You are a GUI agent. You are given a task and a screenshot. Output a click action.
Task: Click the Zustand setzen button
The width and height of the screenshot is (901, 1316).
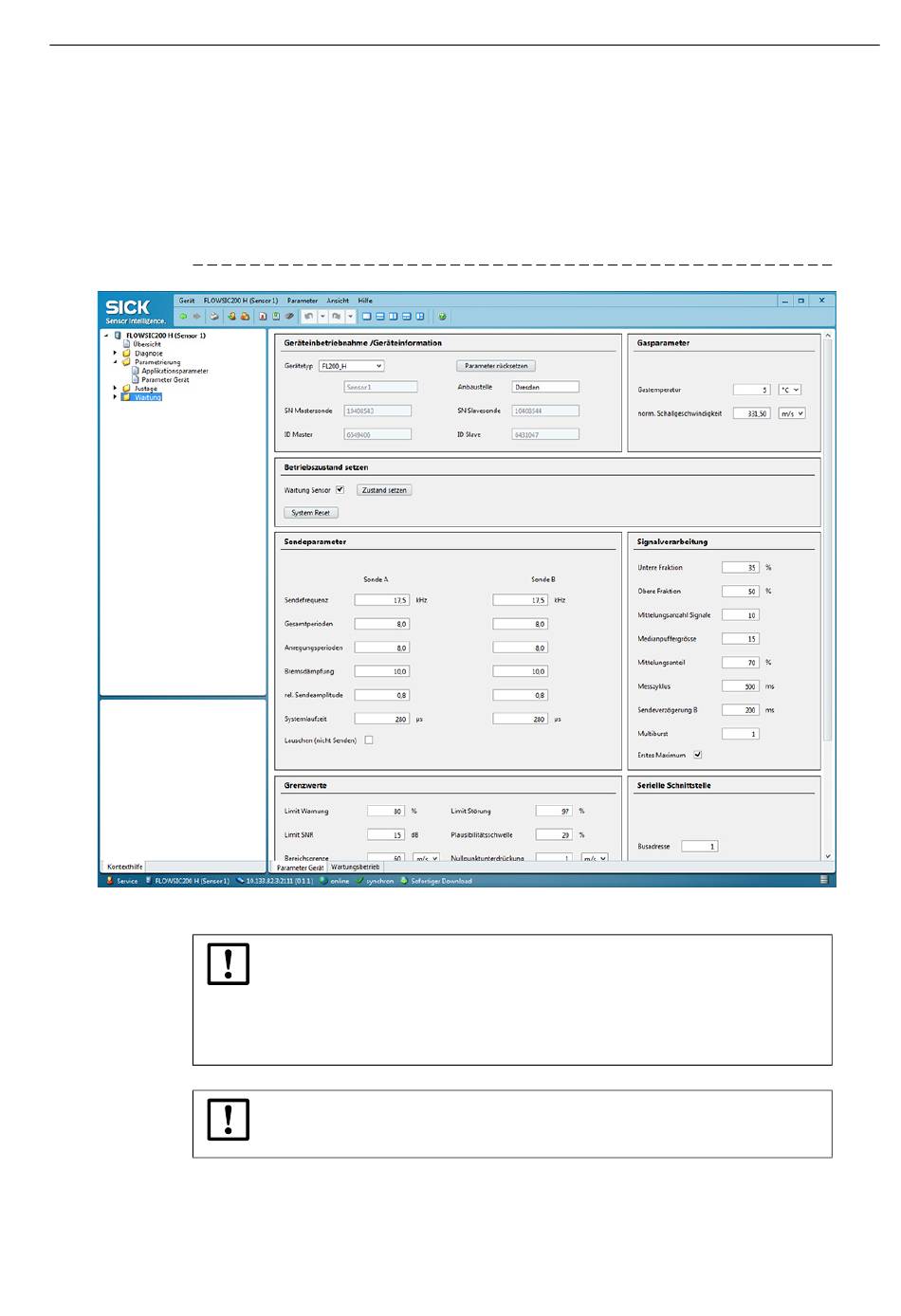pos(384,490)
